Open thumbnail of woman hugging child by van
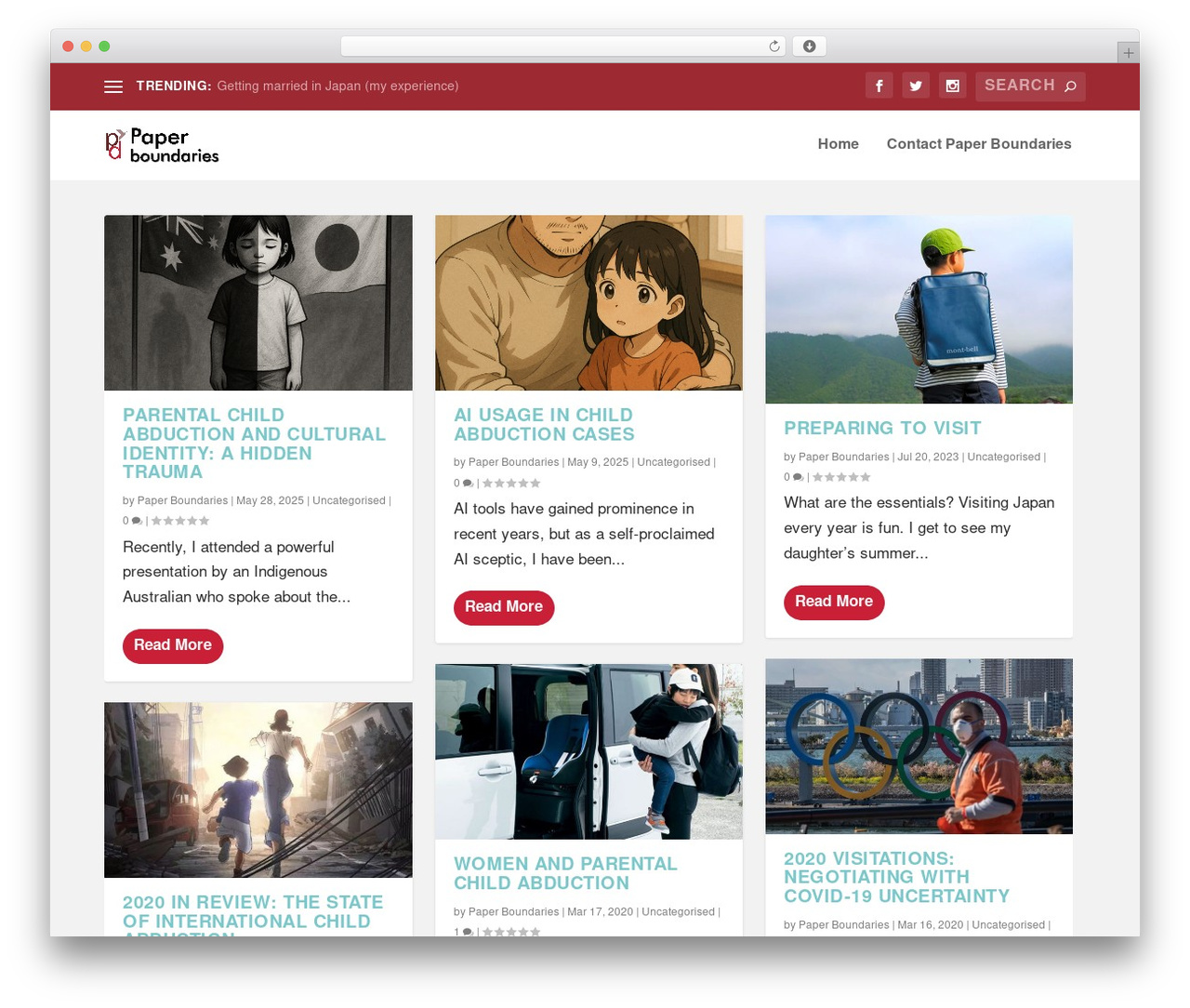The height and width of the screenshot is (1008, 1190). point(588,752)
